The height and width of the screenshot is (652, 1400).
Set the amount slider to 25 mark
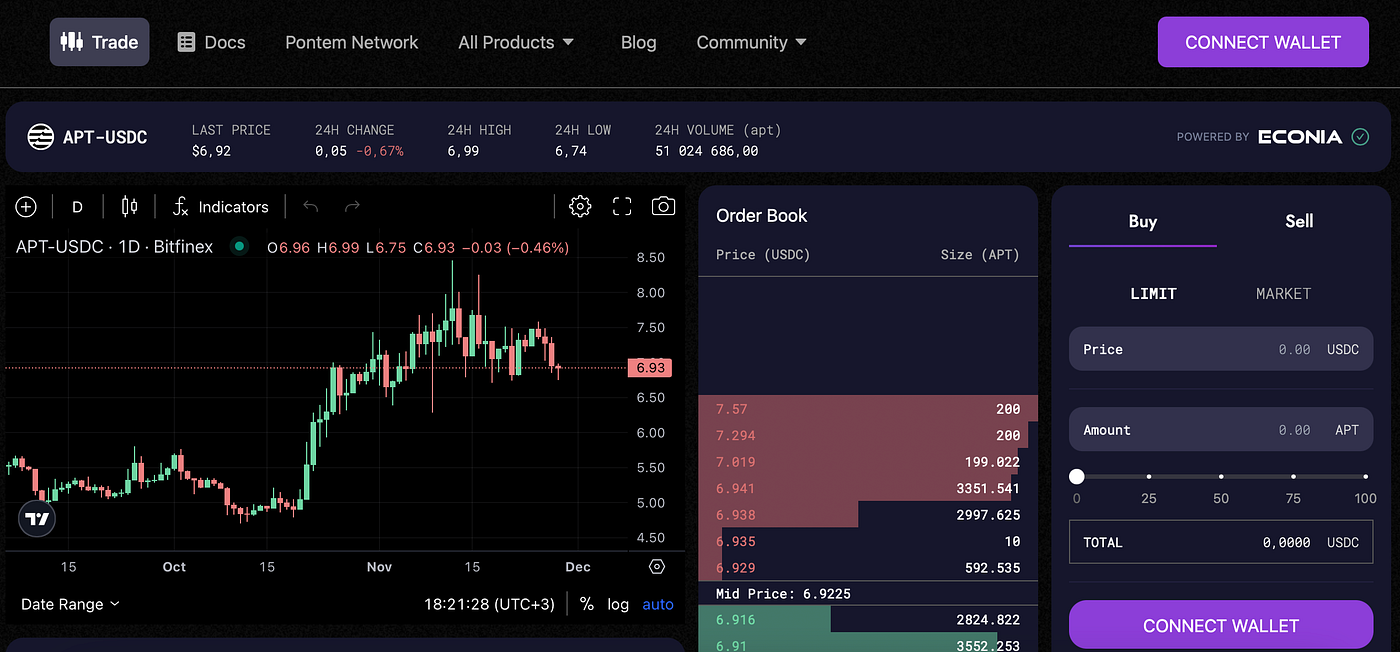[x=1149, y=477]
